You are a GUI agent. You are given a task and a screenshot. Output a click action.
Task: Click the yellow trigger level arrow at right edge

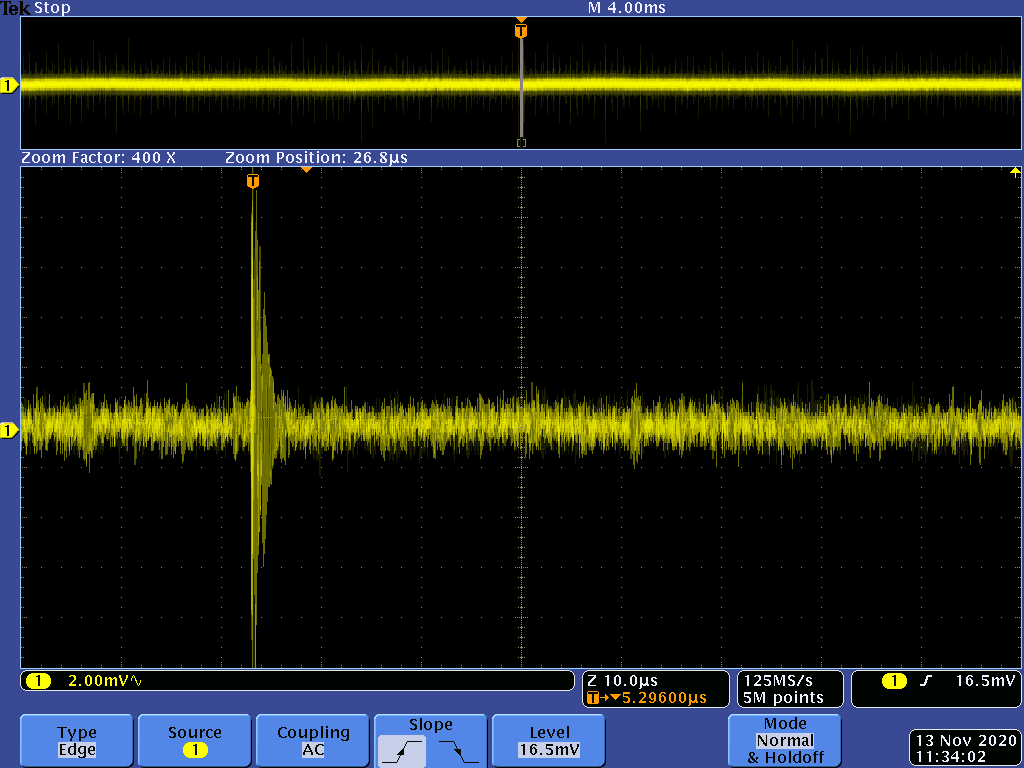(1015, 172)
